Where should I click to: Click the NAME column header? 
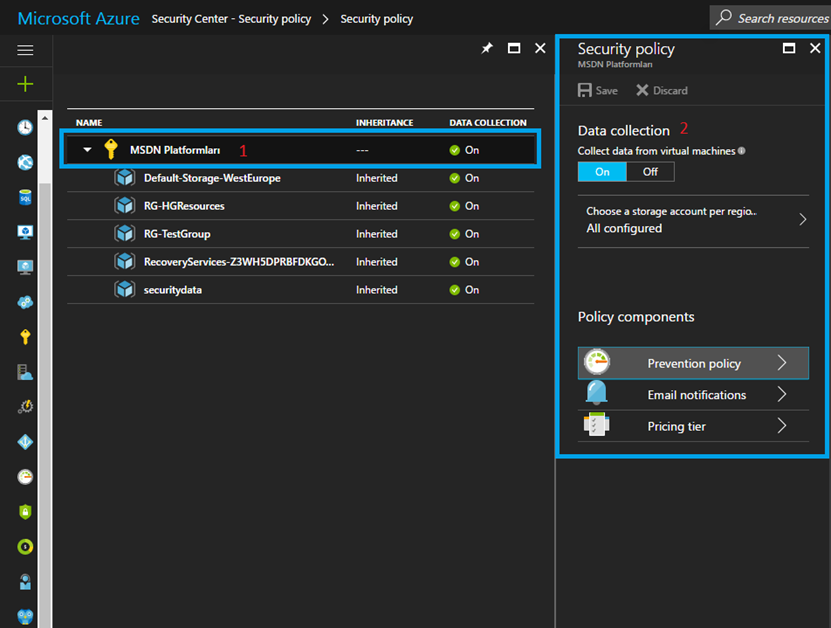pos(89,122)
